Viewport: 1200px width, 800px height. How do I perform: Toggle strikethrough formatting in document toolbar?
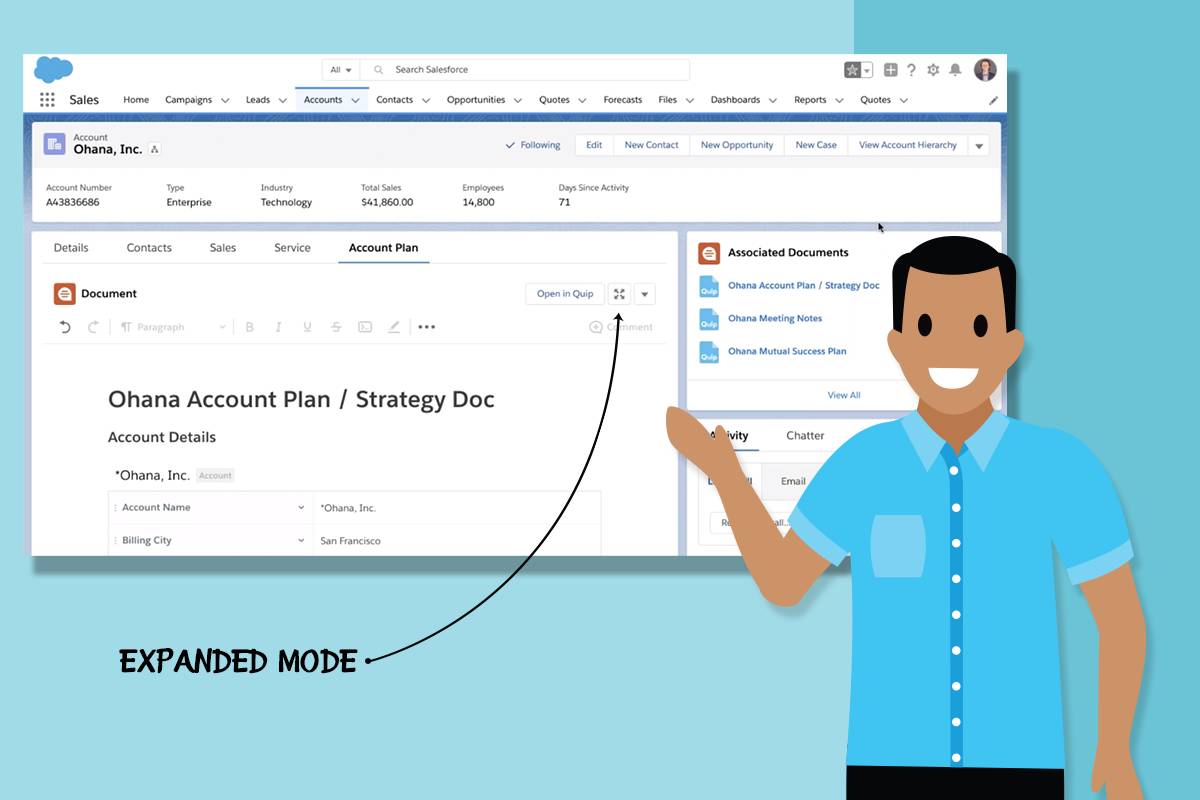336,327
